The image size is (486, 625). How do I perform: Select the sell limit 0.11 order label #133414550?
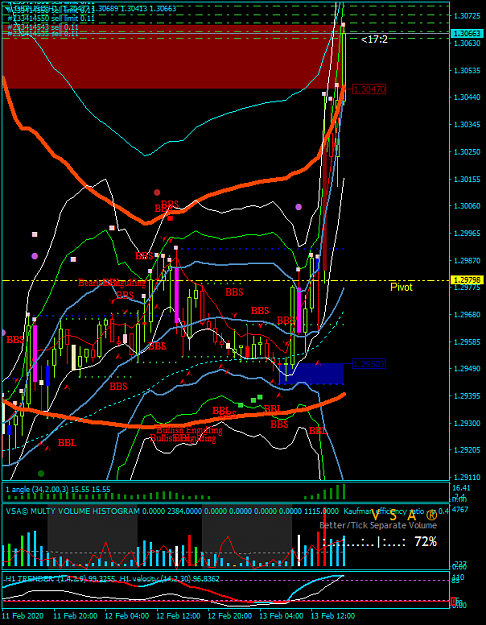[51, 18]
